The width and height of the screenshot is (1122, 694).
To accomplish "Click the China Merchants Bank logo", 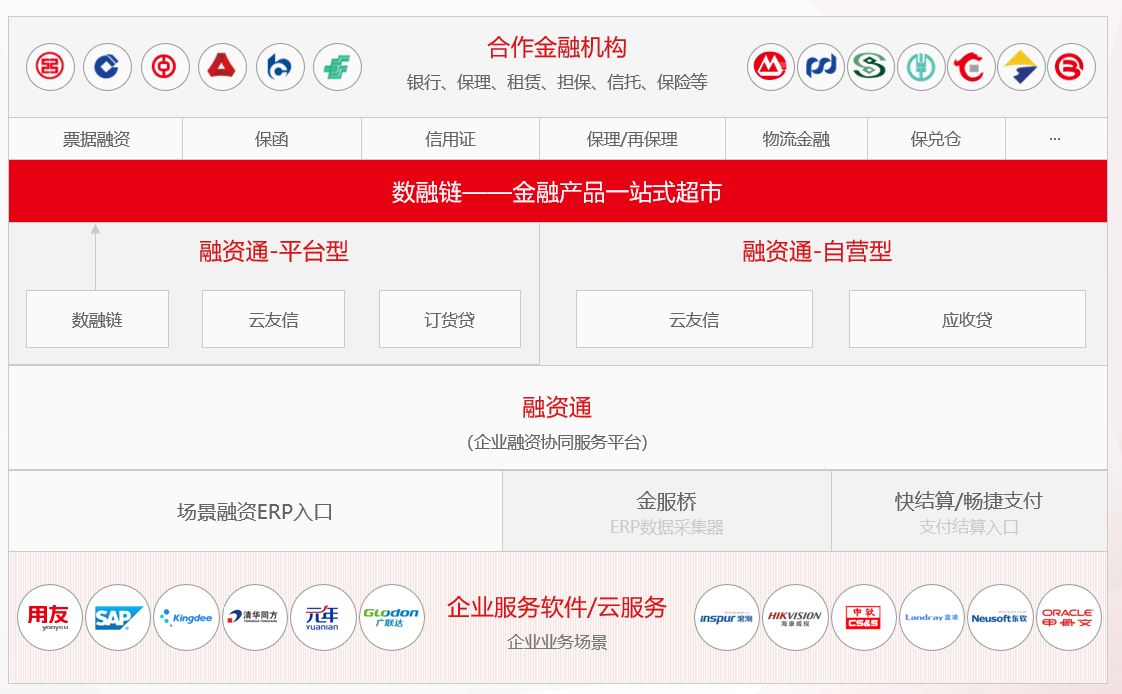I will (x=771, y=67).
